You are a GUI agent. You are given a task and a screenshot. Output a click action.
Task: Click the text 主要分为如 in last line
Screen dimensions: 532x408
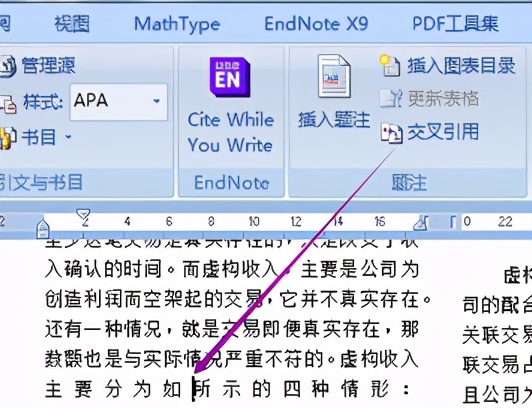113,389
